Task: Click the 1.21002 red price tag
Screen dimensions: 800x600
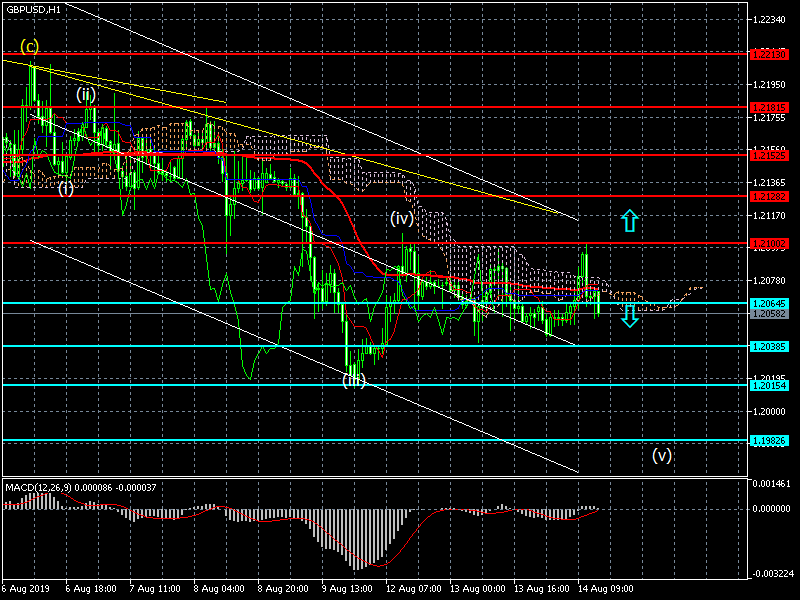Action: pos(768,243)
